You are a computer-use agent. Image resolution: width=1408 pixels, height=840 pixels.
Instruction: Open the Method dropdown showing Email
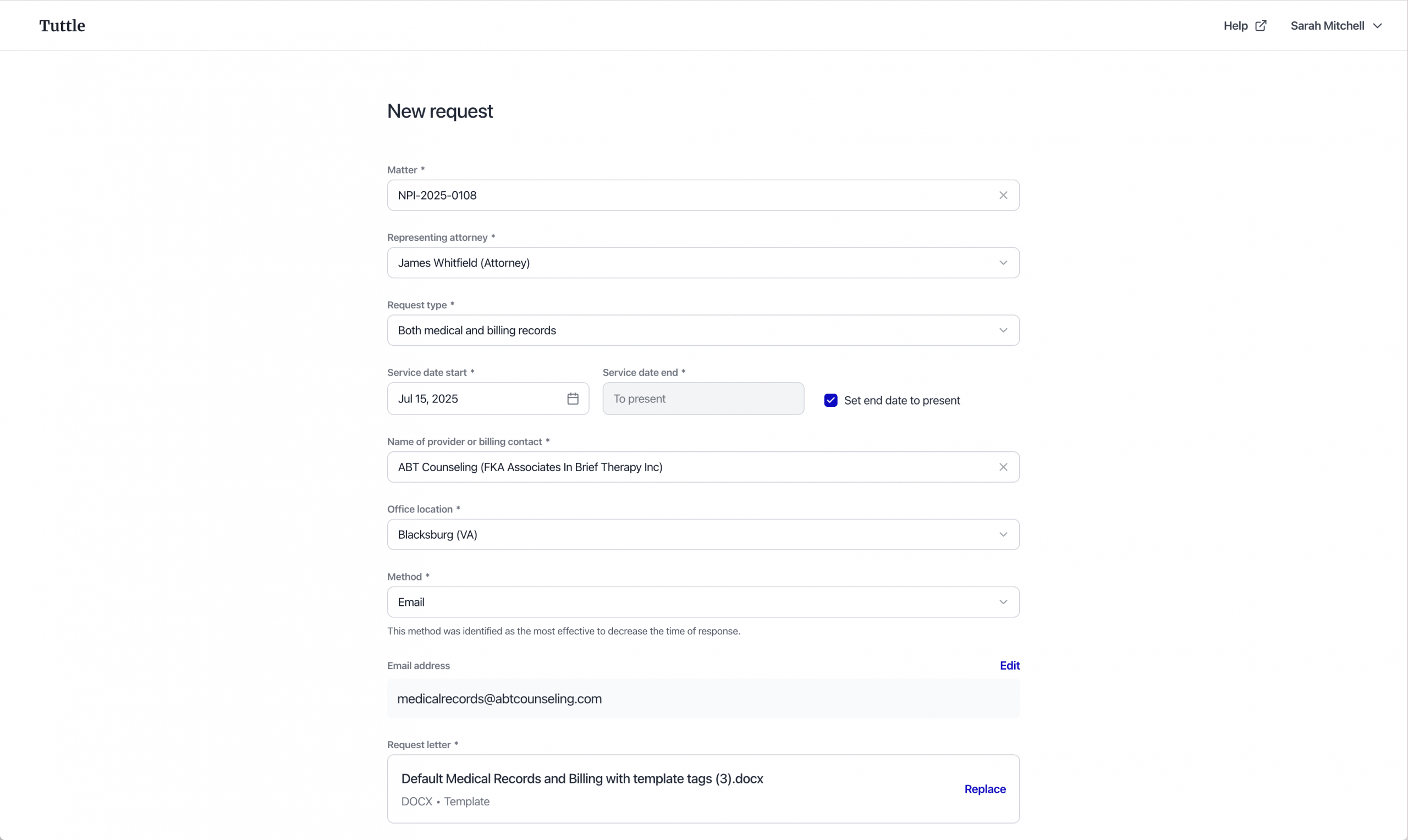702,602
